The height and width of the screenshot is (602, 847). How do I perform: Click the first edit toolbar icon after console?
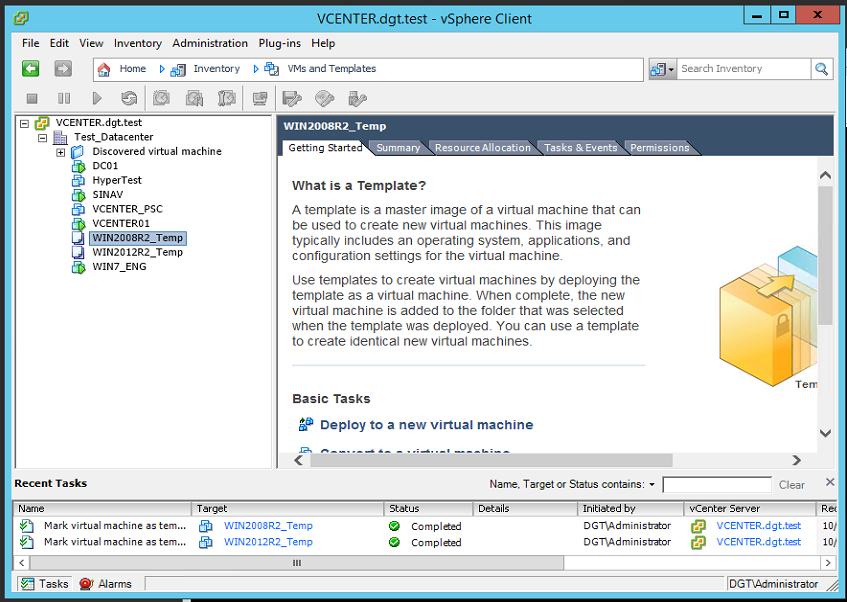click(292, 98)
